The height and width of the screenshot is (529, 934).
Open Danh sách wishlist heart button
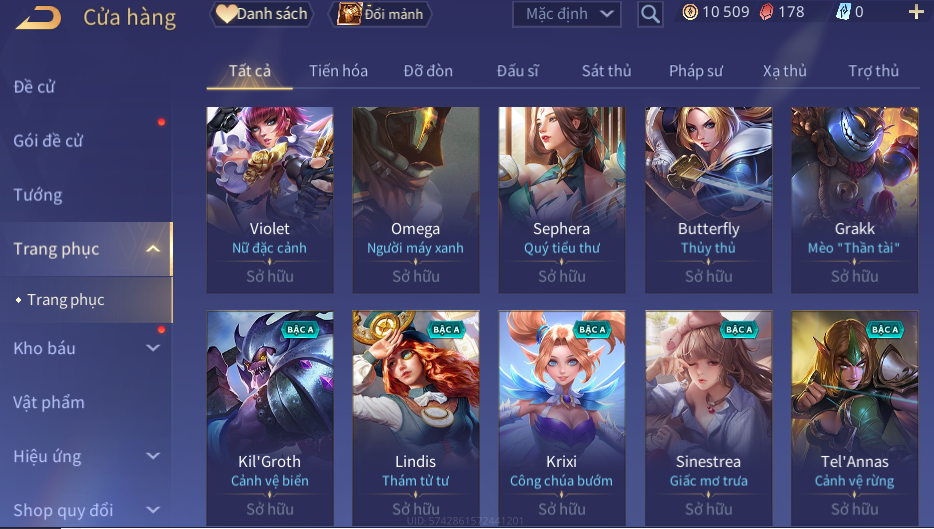pyautogui.click(x=262, y=14)
